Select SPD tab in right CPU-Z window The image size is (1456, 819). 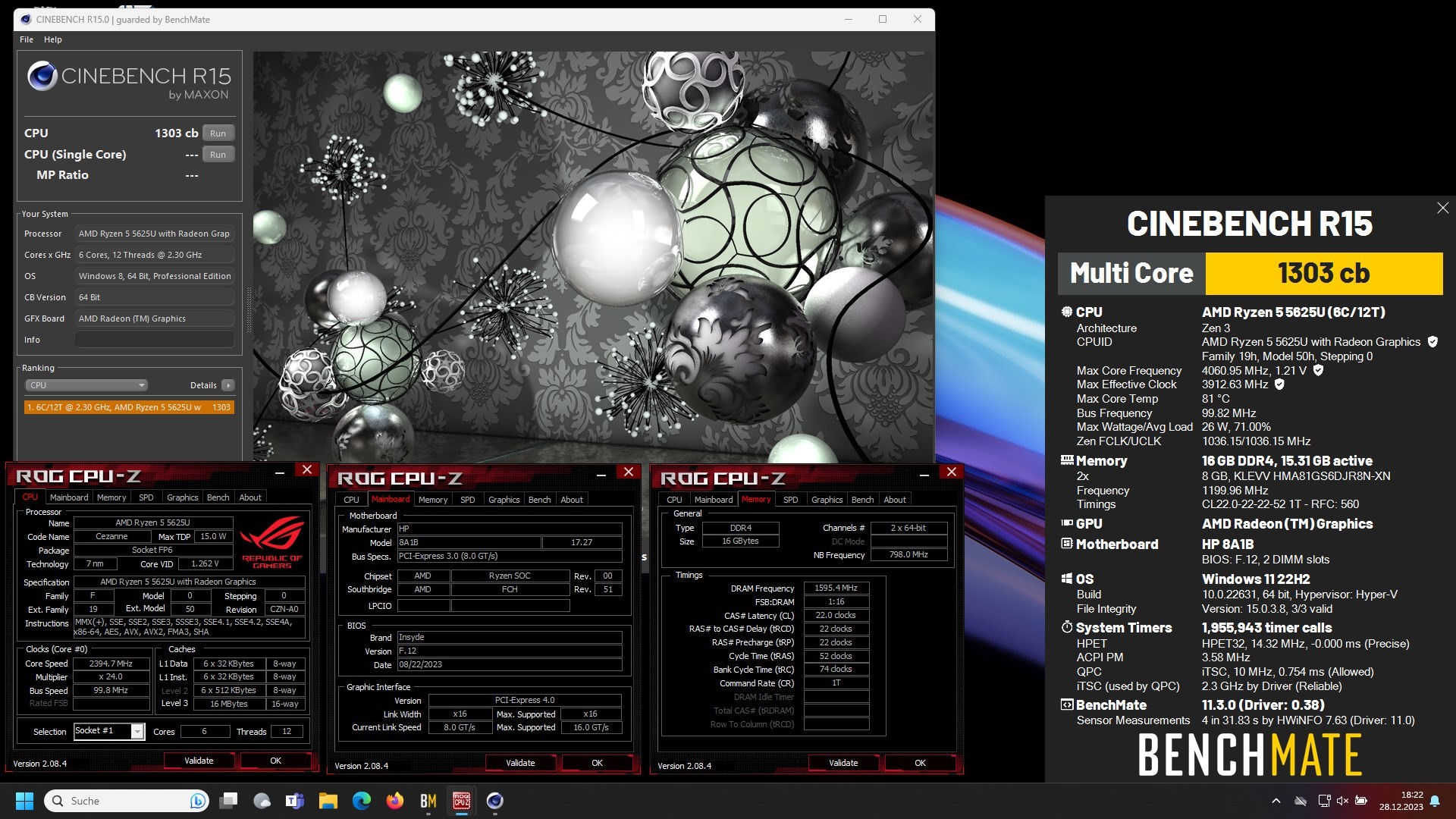790,500
